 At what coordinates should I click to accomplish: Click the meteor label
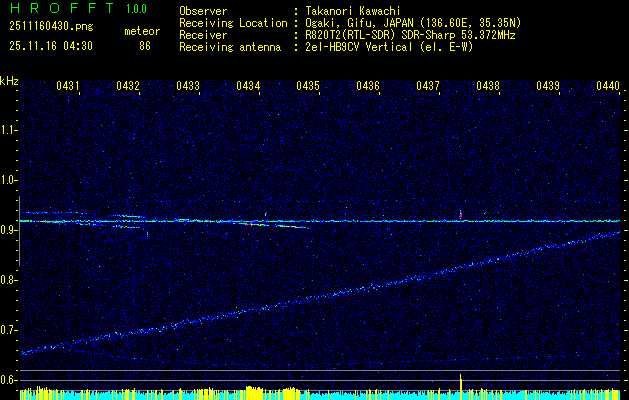pyautogui.click(x=142, y=31)
